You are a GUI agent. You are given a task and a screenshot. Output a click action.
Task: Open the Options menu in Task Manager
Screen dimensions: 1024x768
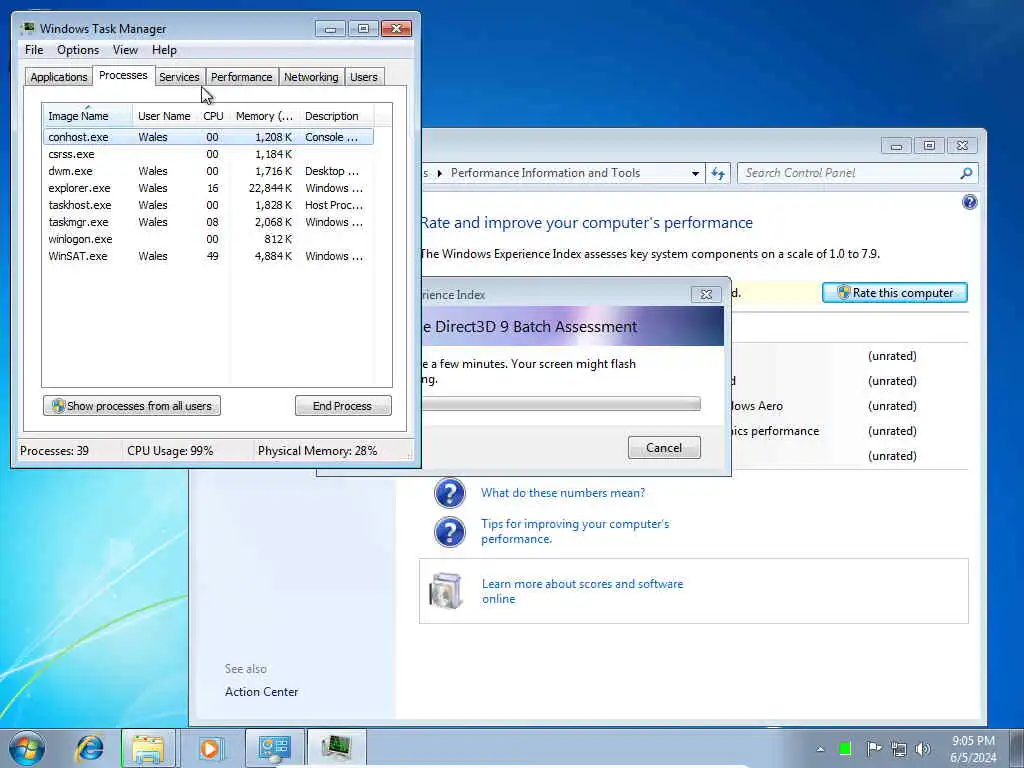[x=78, y=50]
